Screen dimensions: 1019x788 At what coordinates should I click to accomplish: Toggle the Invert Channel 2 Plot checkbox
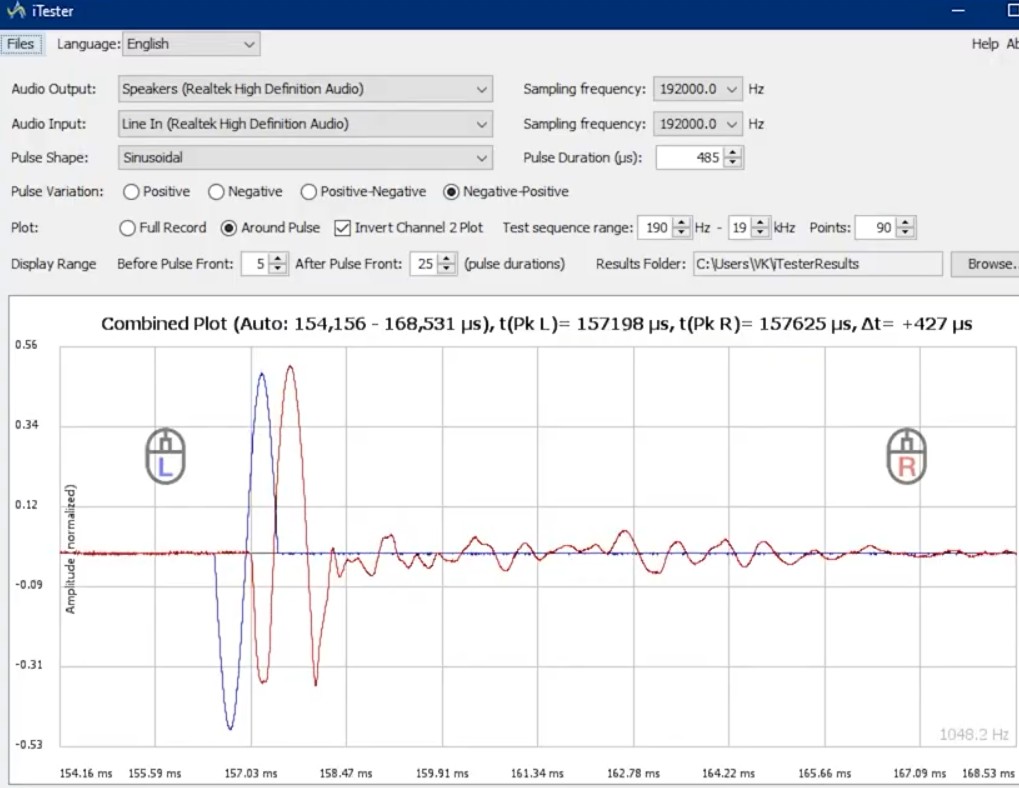point(342,228)
